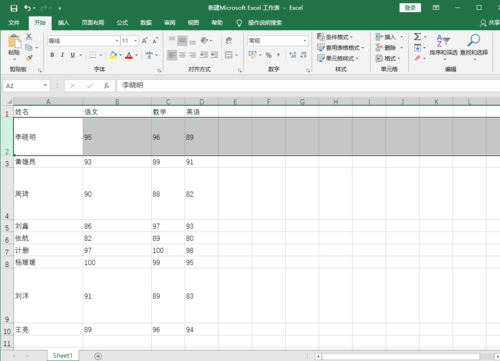Toggle align text left
The image size is (500, 361).
point(172,55)
